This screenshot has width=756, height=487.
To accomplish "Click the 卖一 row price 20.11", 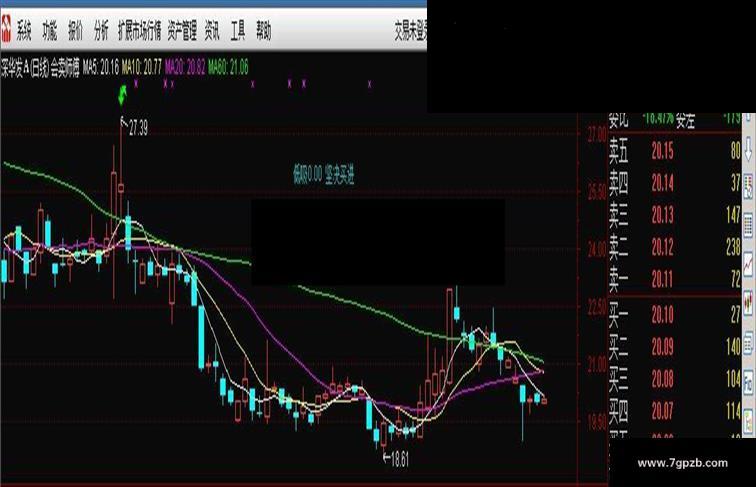I will [662, 279].
